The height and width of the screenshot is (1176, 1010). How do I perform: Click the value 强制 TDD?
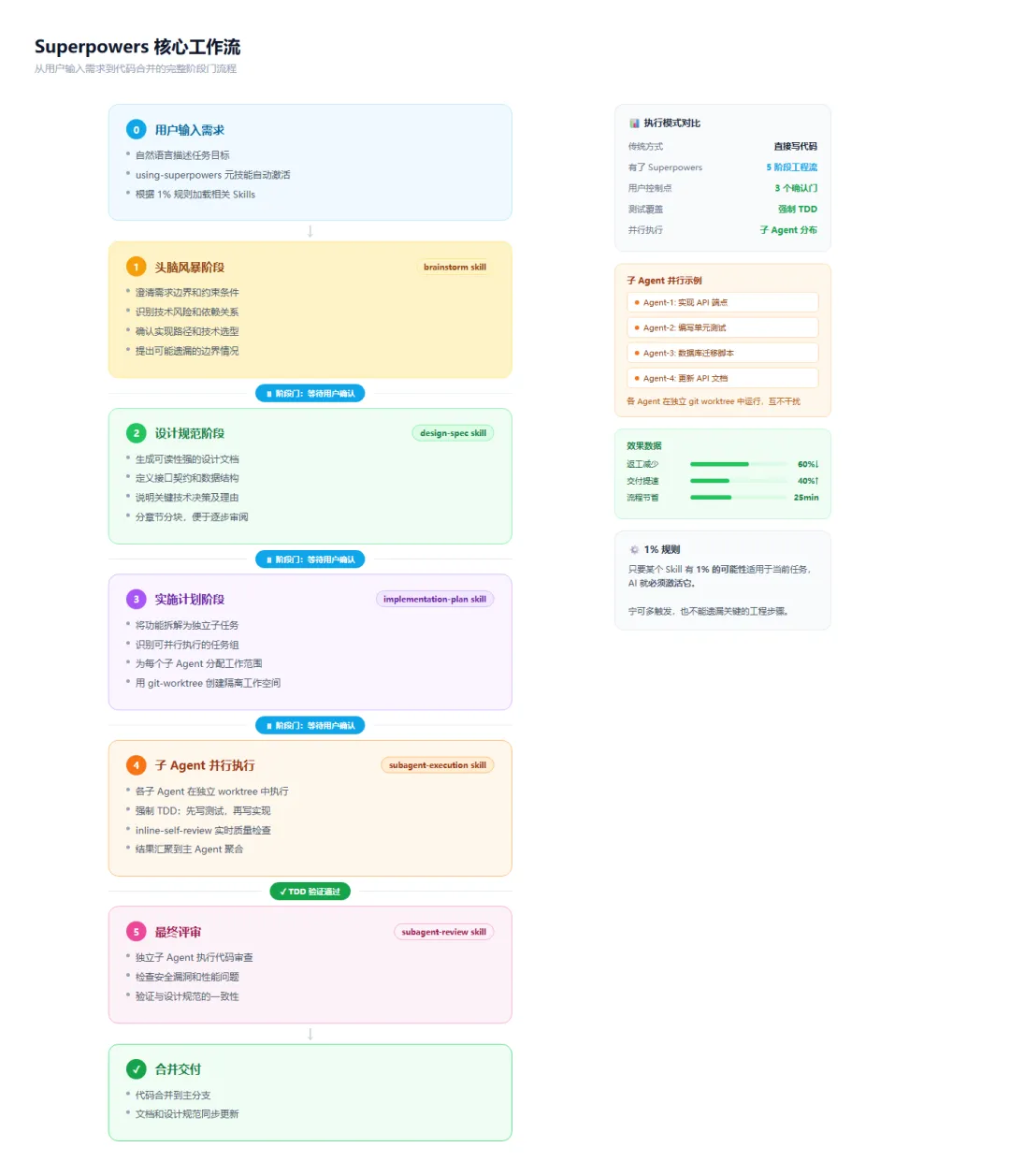(798, 210)
